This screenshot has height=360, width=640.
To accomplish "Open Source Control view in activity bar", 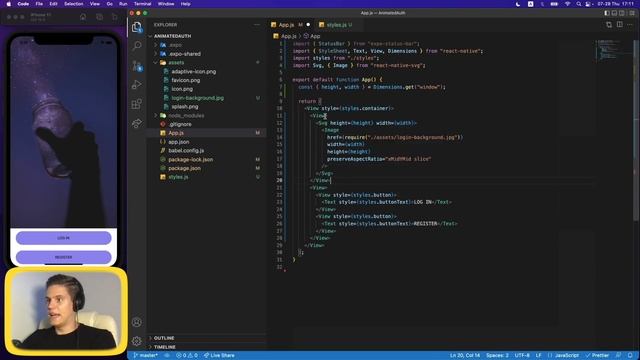I will coord(137,65).
